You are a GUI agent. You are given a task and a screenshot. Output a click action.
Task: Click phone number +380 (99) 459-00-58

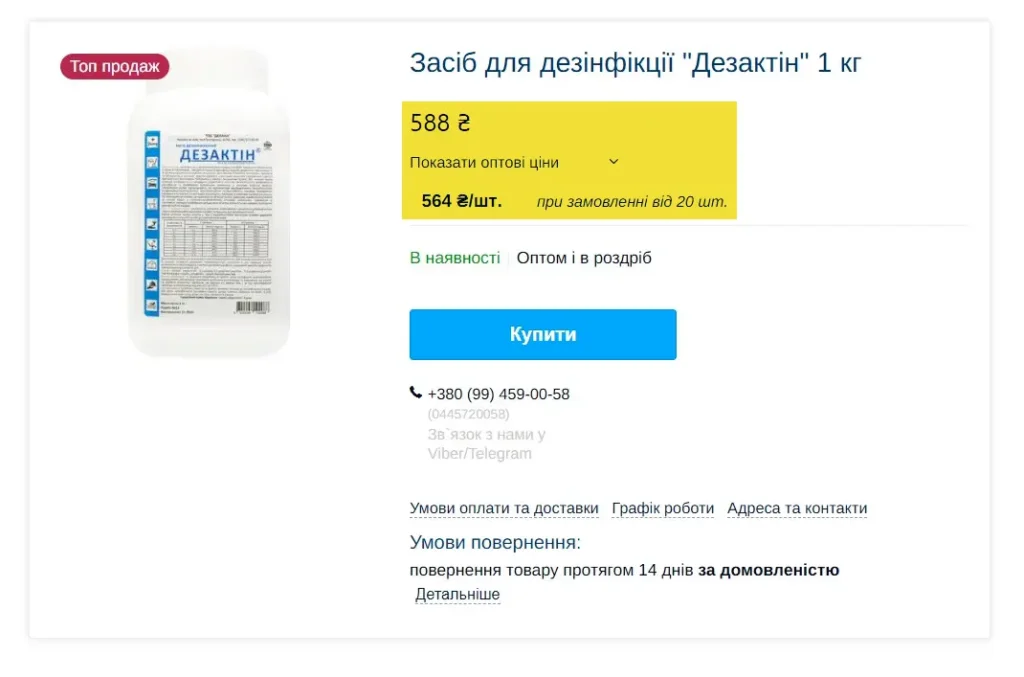[x=498, y=394]
